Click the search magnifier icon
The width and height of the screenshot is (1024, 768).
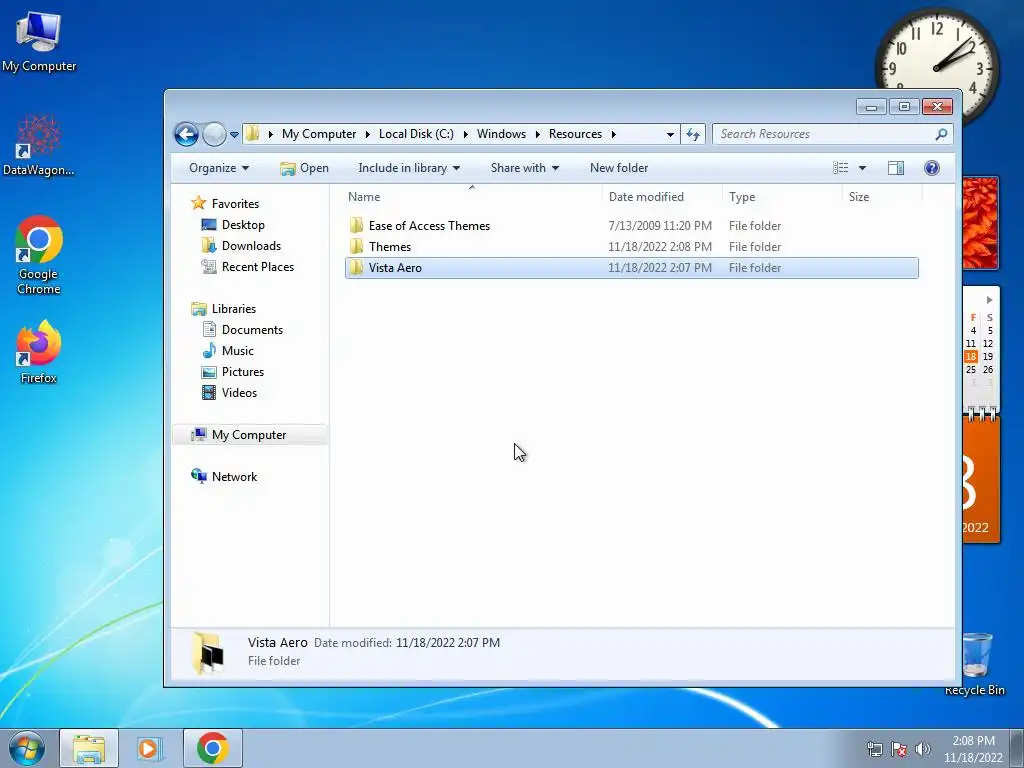[941, 134]
